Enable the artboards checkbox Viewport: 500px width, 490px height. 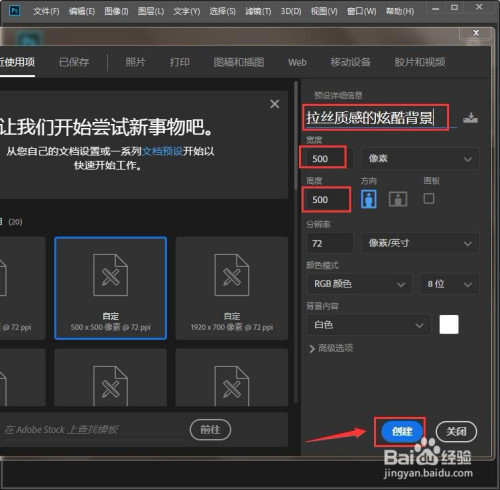click(429, 199)
